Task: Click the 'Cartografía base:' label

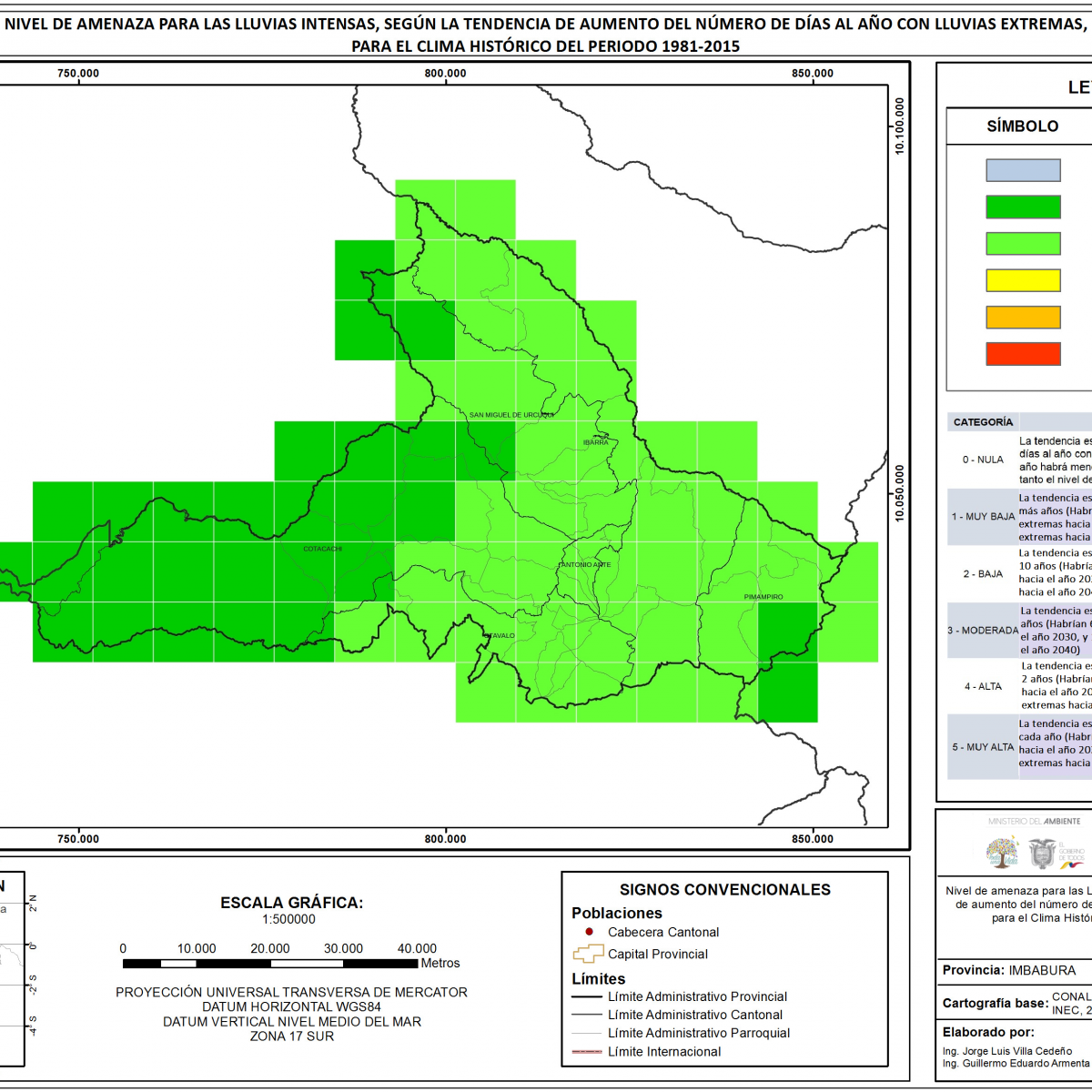Action: pos(995,1003)
